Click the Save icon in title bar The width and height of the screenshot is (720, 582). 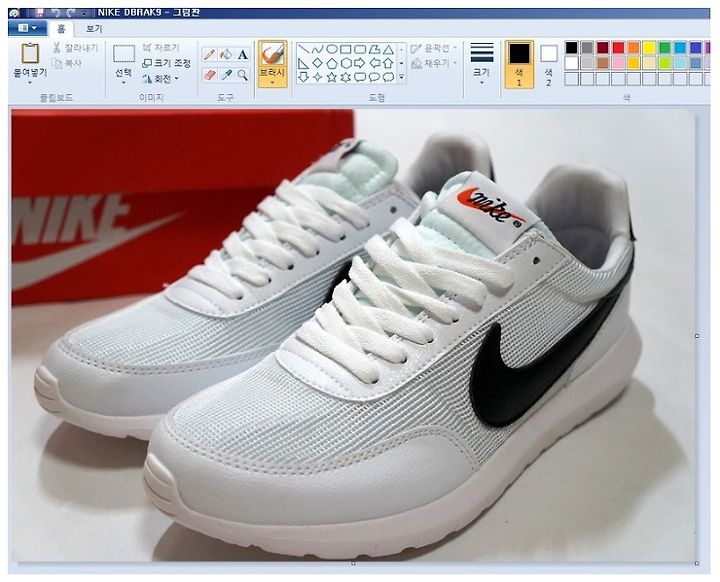coord(39,12)
